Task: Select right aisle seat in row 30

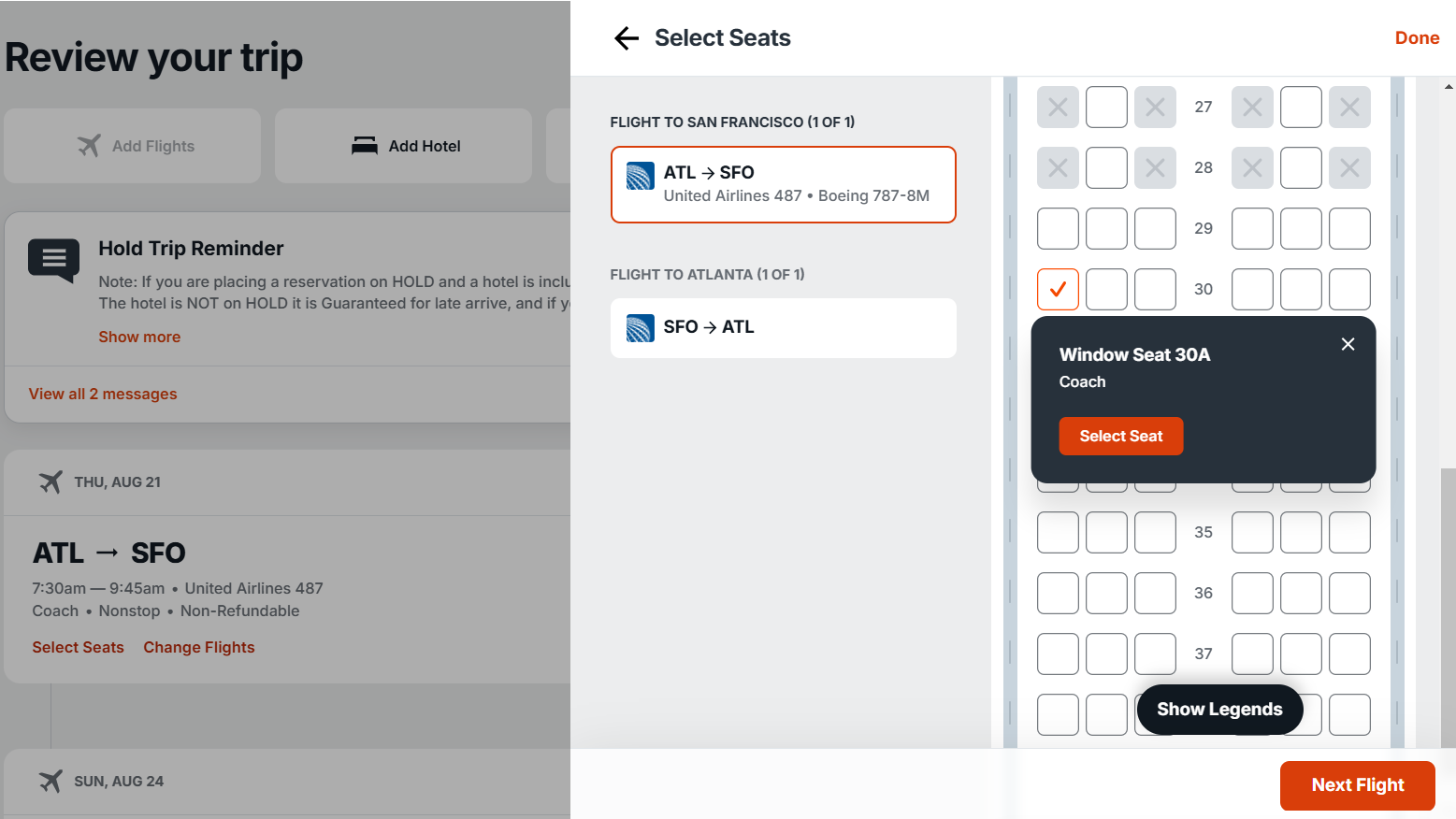Action: pyautogui.click(x=1252, y=290)
